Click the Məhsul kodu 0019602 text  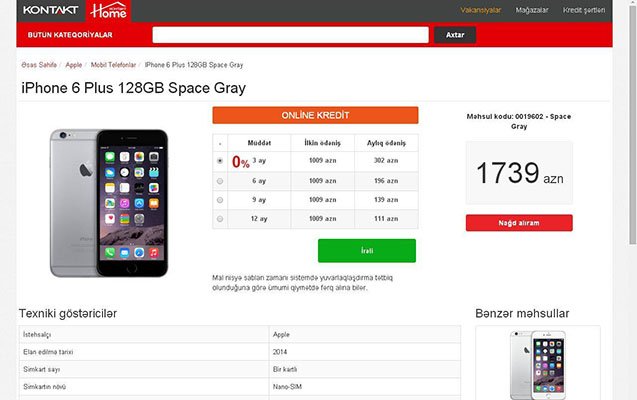click(x=519, y=121)
